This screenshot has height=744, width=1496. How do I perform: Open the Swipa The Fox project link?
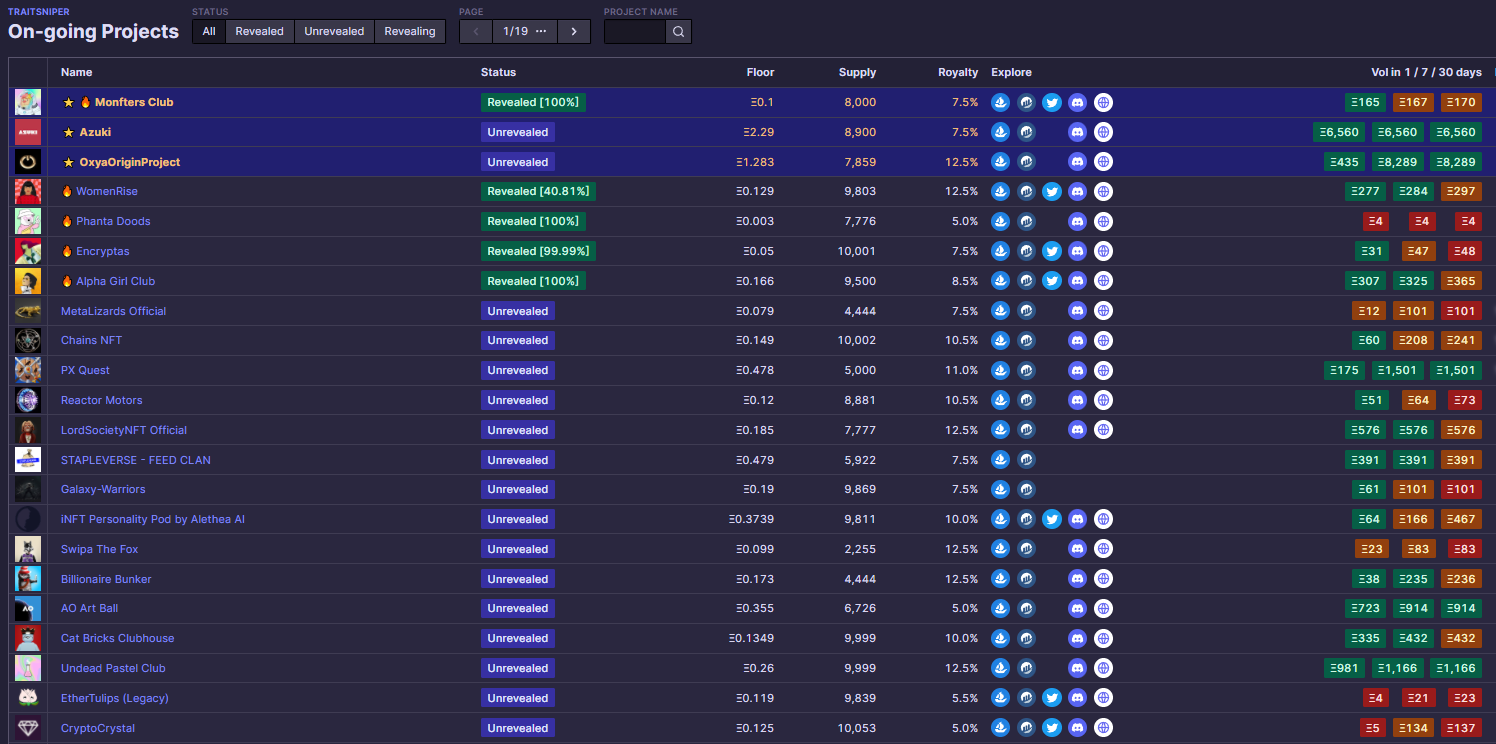tap(100, 549)
